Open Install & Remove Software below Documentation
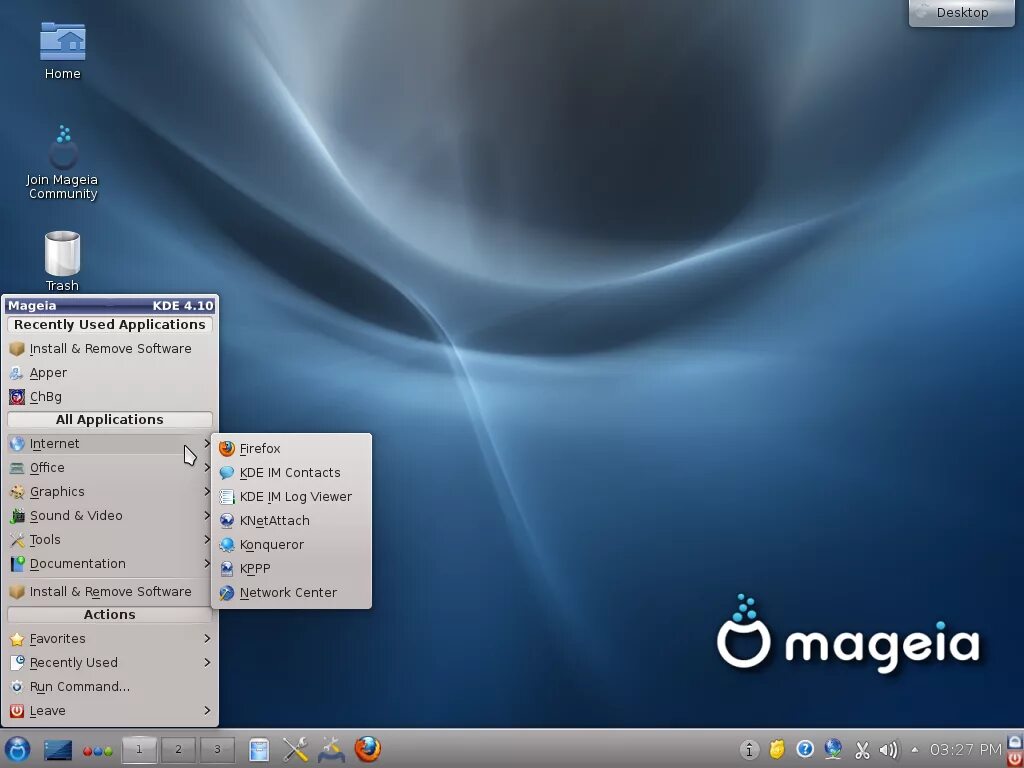The width and height of the screenshot is (1024, 768). click(109, 592)
